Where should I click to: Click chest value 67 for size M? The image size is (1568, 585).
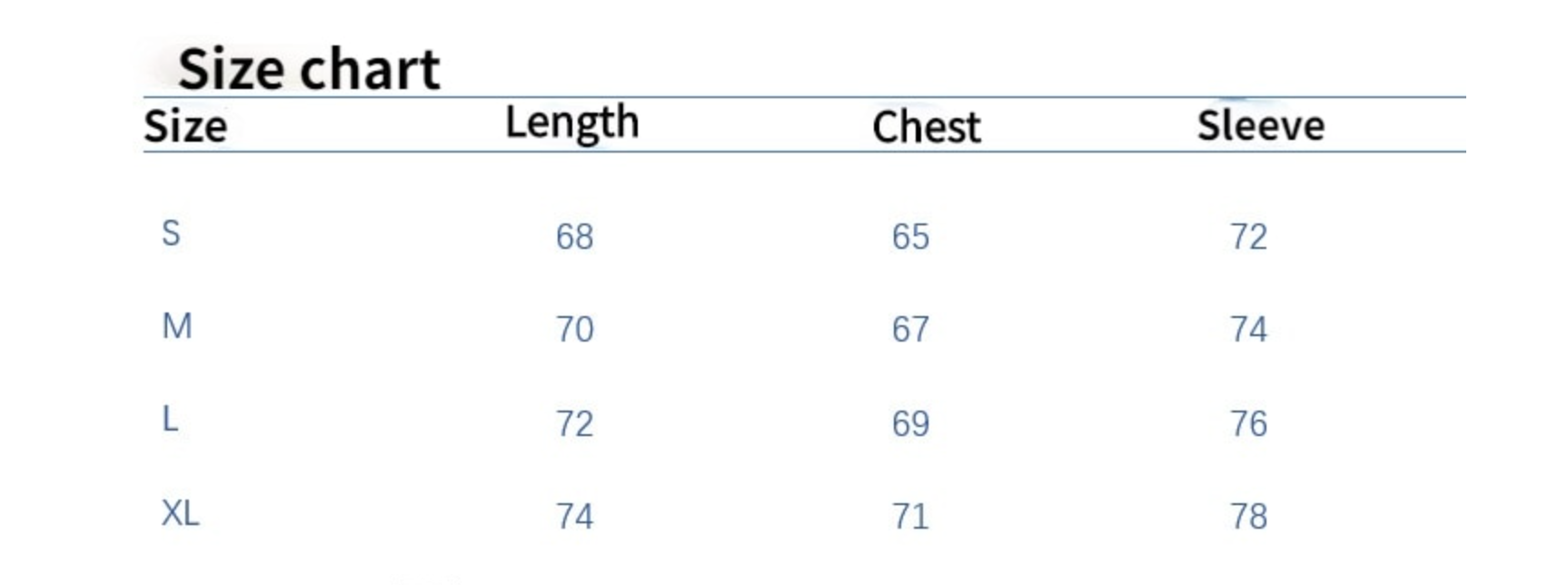click(910, 329)
